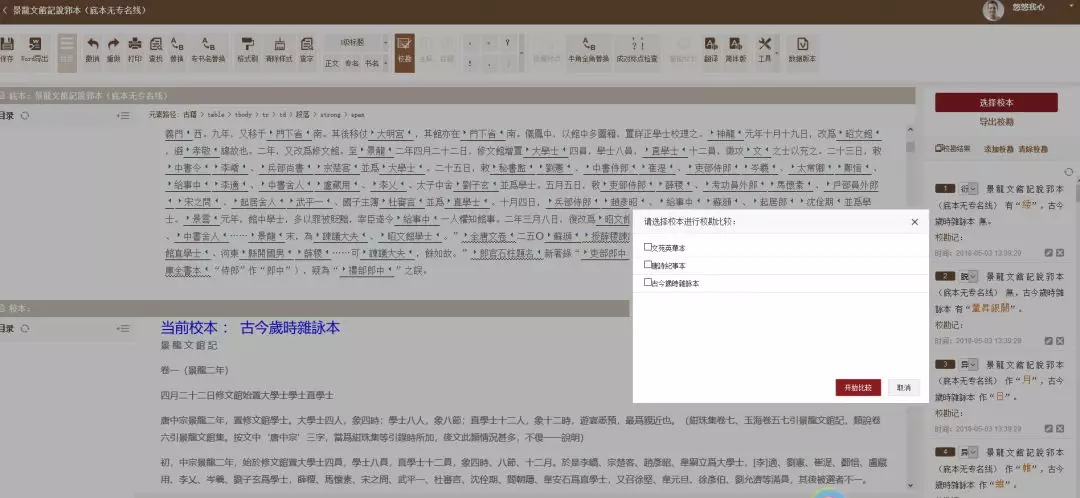Screen dimensions: 1080x498
Task: Click the back arrow beside the document title
Action: click(x=5, y=10)
